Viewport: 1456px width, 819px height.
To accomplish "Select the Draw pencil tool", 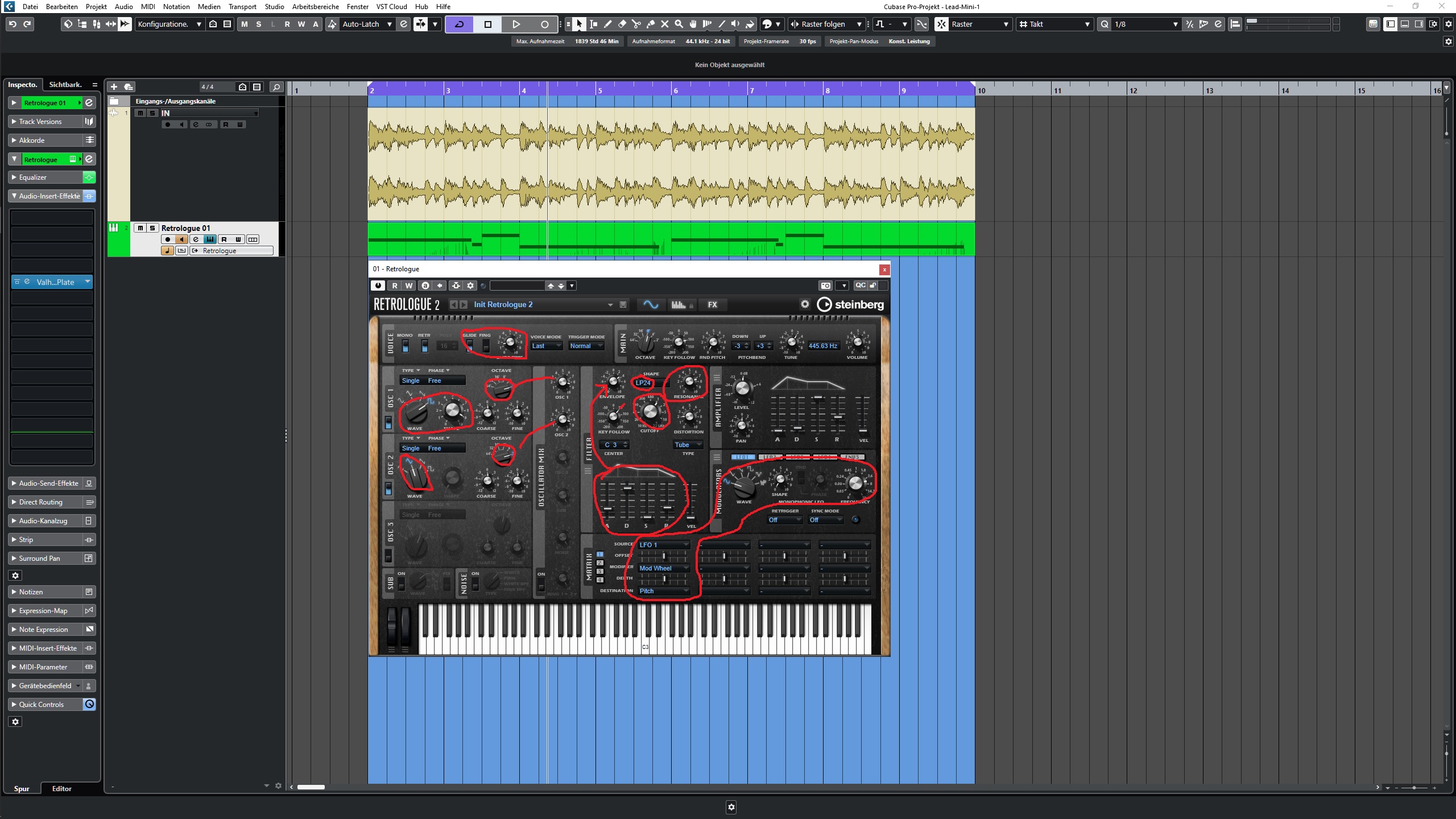I will (x=607, y=24).
